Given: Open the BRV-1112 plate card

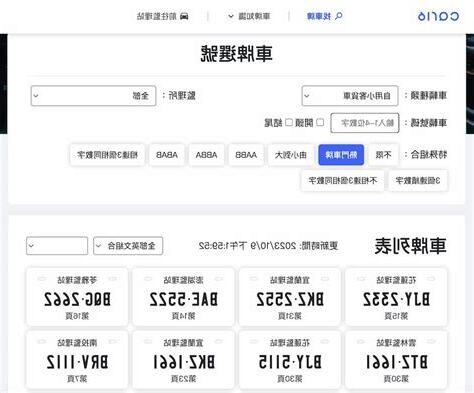Looking at the screenshot, I should pos(77,359).
